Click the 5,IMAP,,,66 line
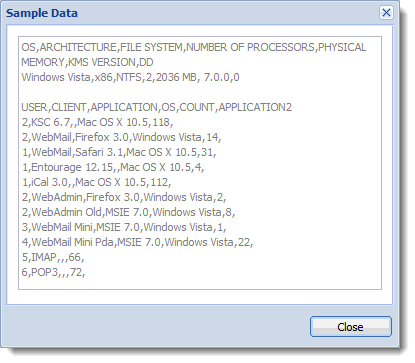415x363 pixels. [x=53, y=257]
